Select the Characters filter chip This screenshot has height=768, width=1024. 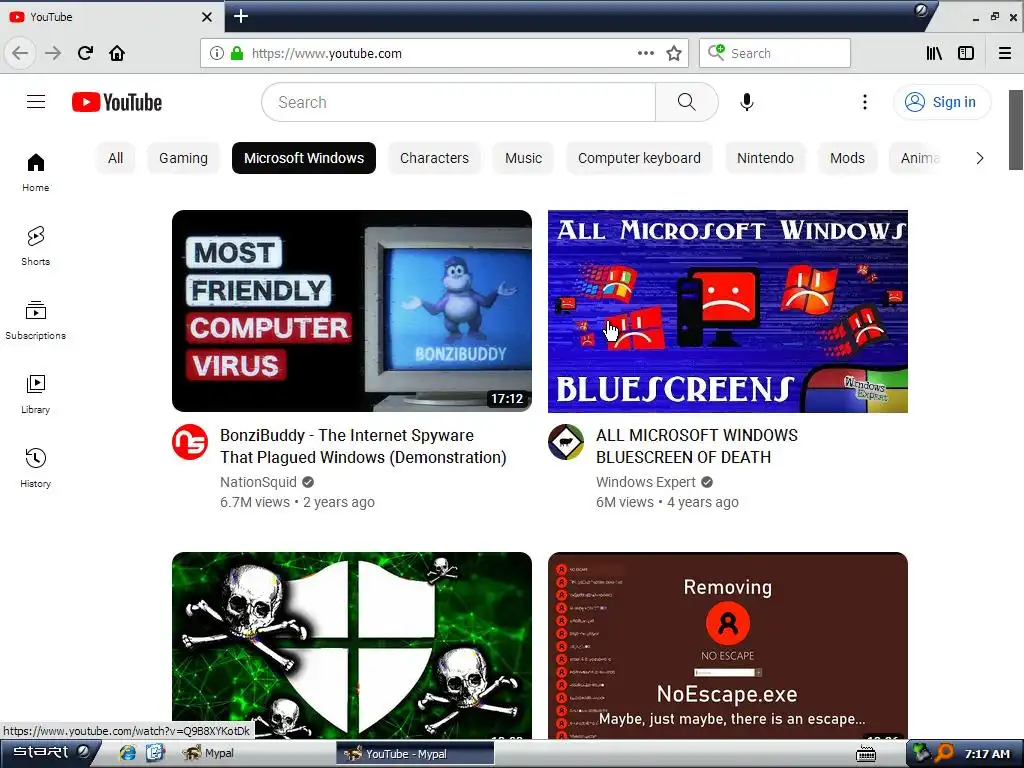434,158
